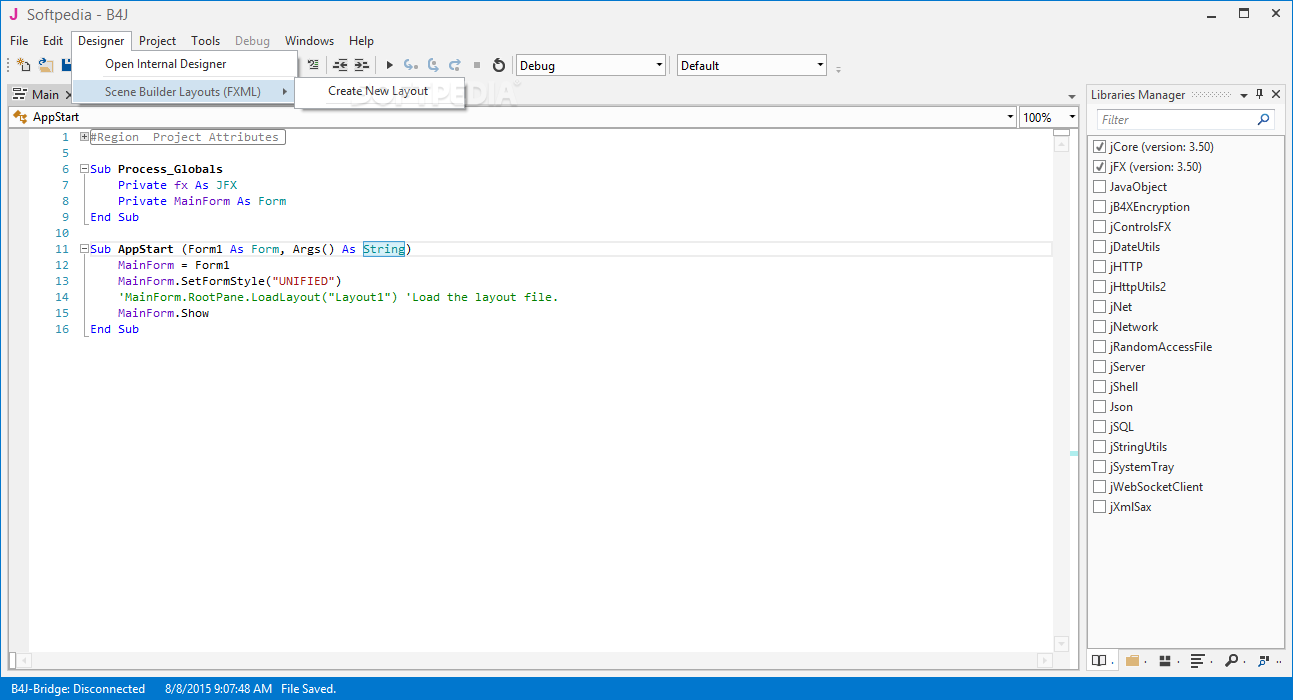Collapse the AppStart sub in code
1293x700 pixels.
(x=85, y=249)
